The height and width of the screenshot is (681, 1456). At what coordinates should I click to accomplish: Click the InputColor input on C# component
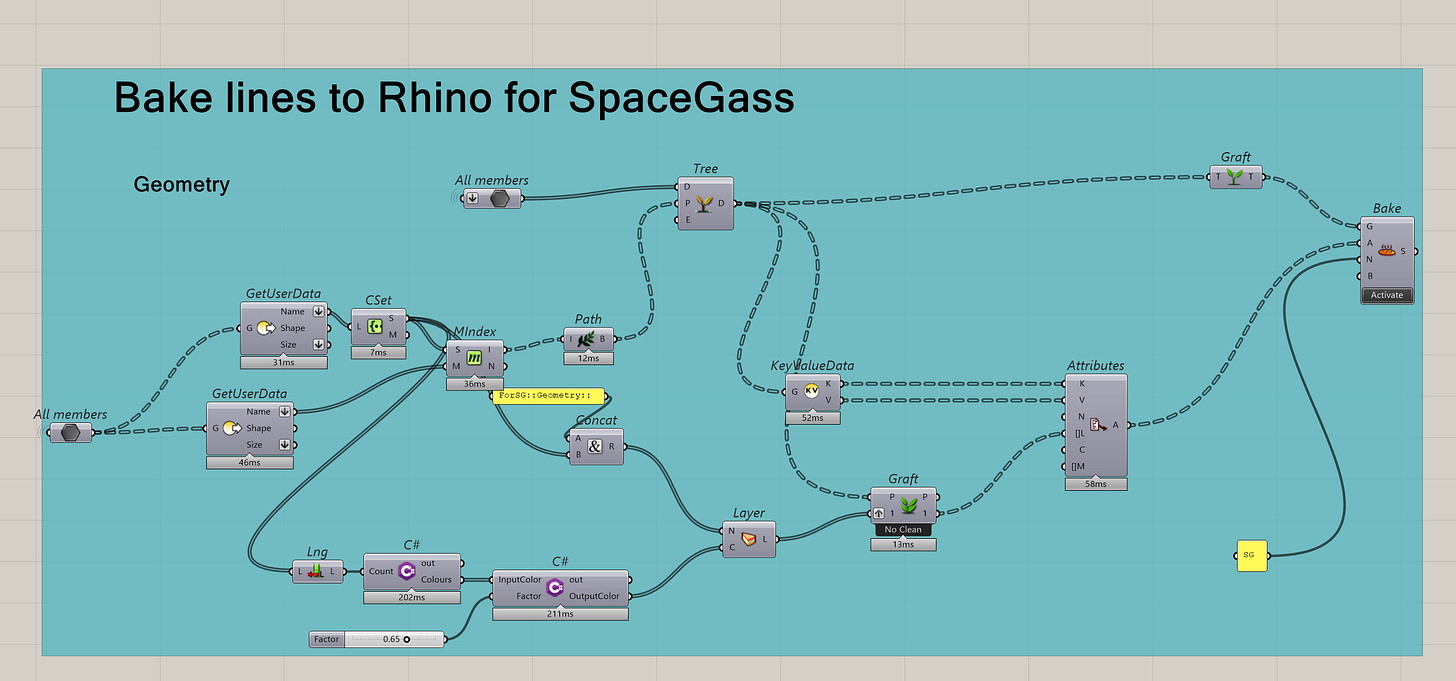click(x=520, y=579)
